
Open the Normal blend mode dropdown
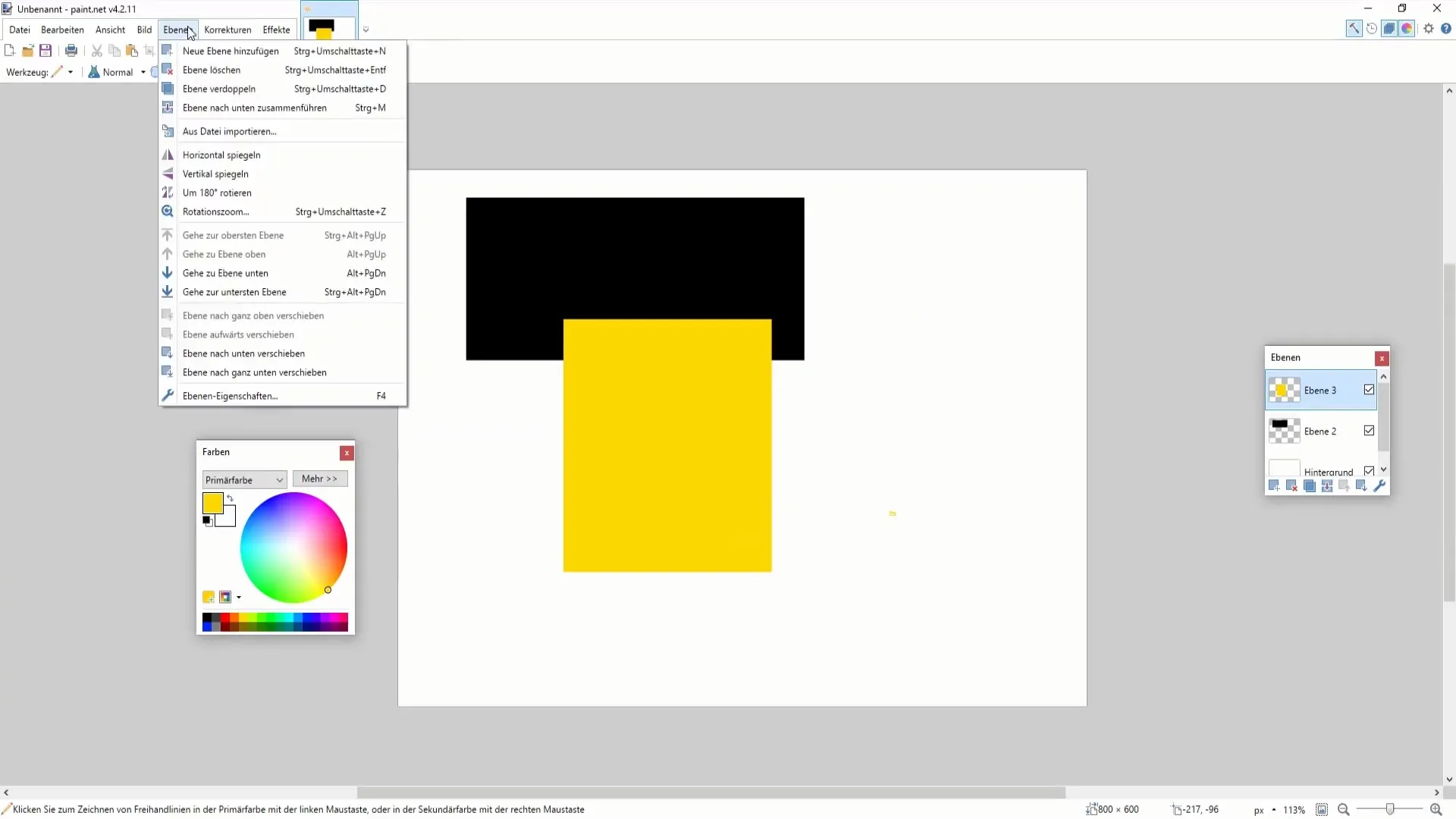click(x=143, y=73)
